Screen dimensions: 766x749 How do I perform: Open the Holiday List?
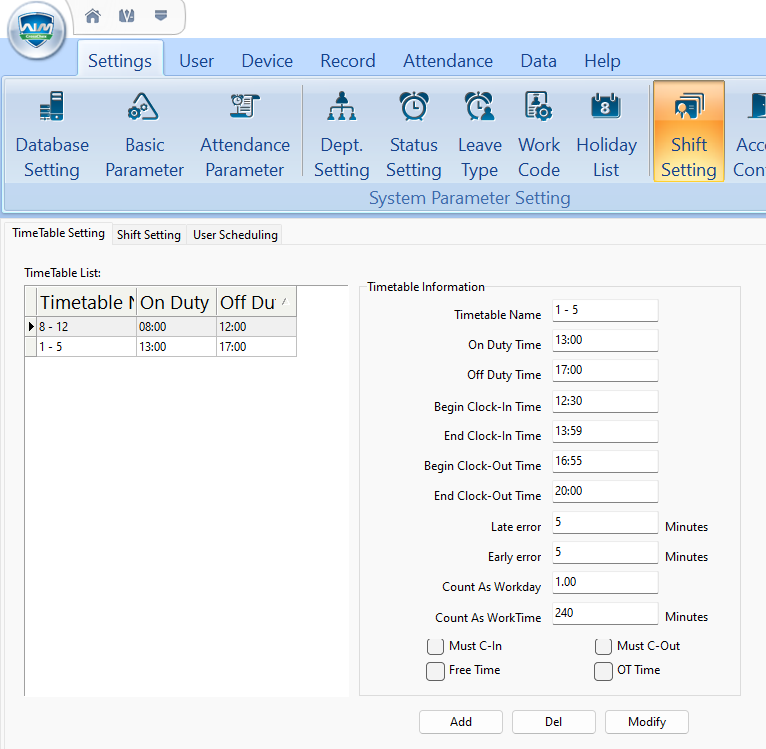tap(606, 133)
